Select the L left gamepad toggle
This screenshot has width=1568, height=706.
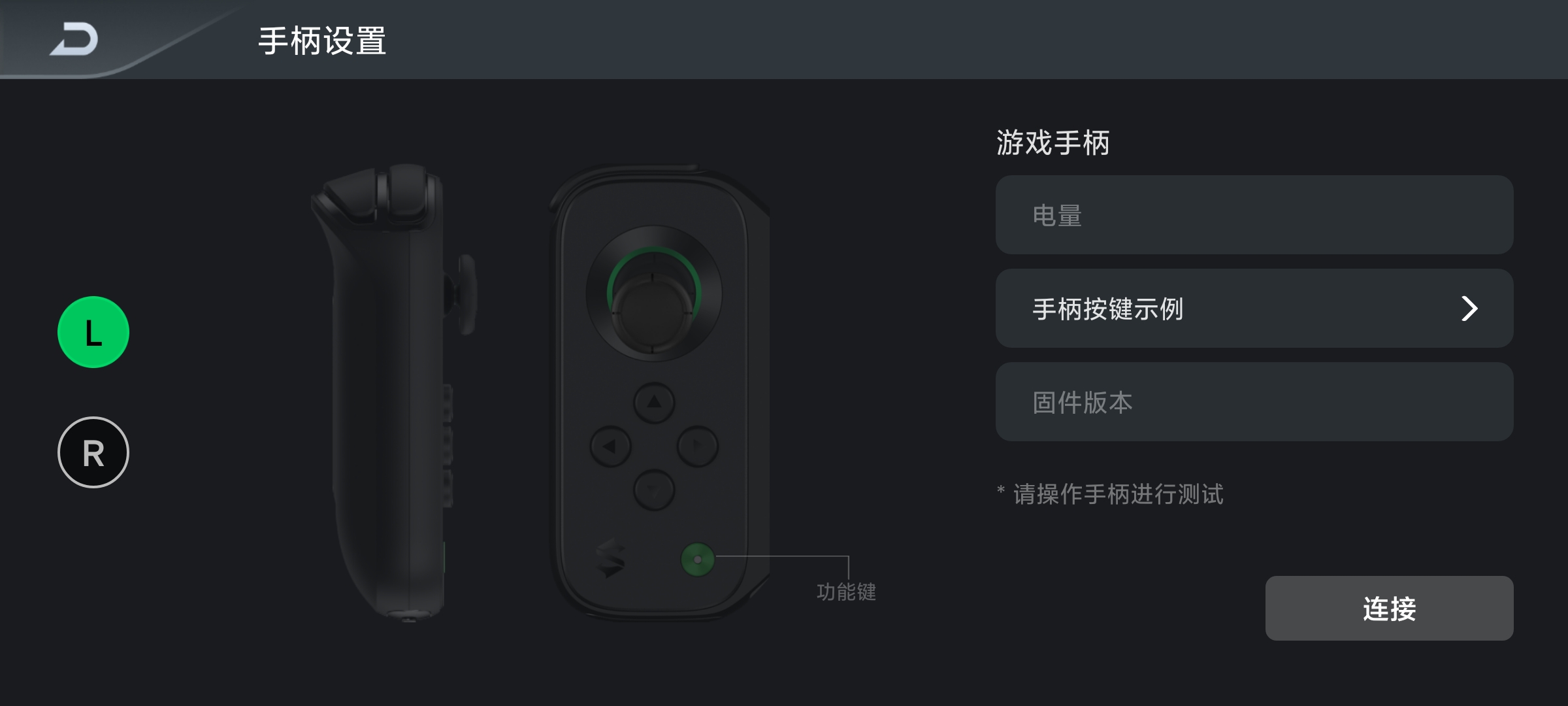[x=93, y=332]
